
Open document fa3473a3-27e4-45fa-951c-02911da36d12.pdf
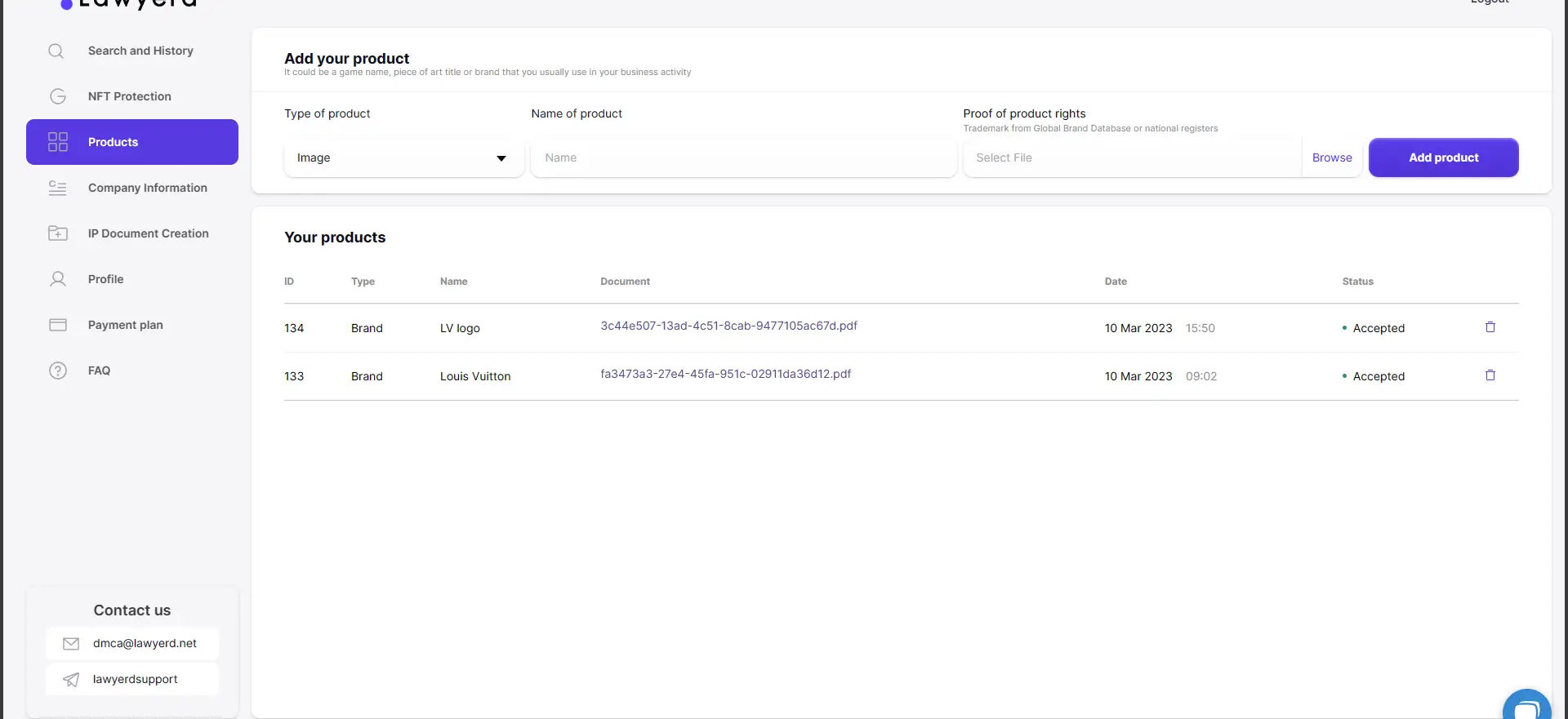point(725,374)
